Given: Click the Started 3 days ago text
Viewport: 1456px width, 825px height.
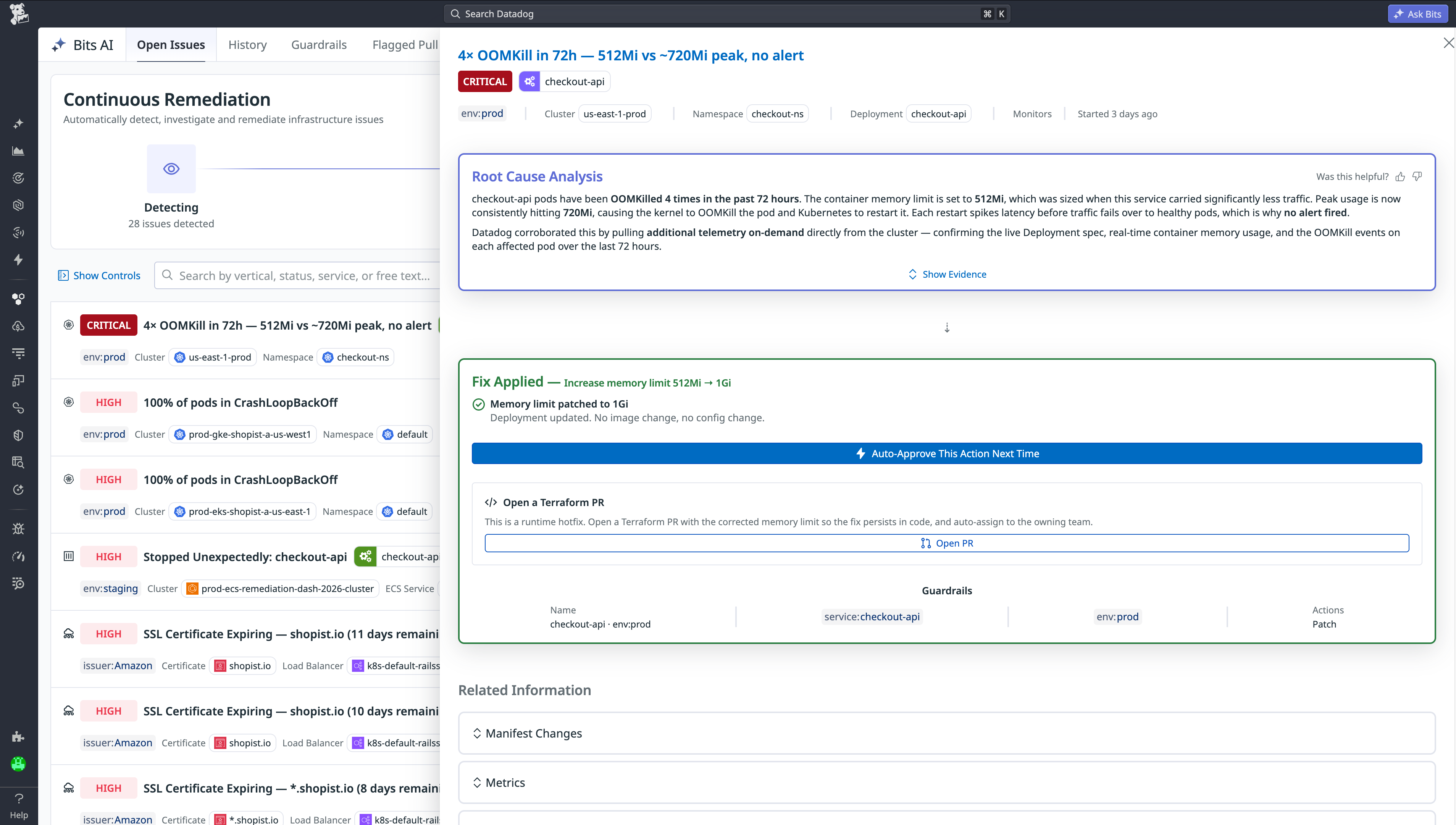Looking at the screenshot, I should pos(1117,114).
